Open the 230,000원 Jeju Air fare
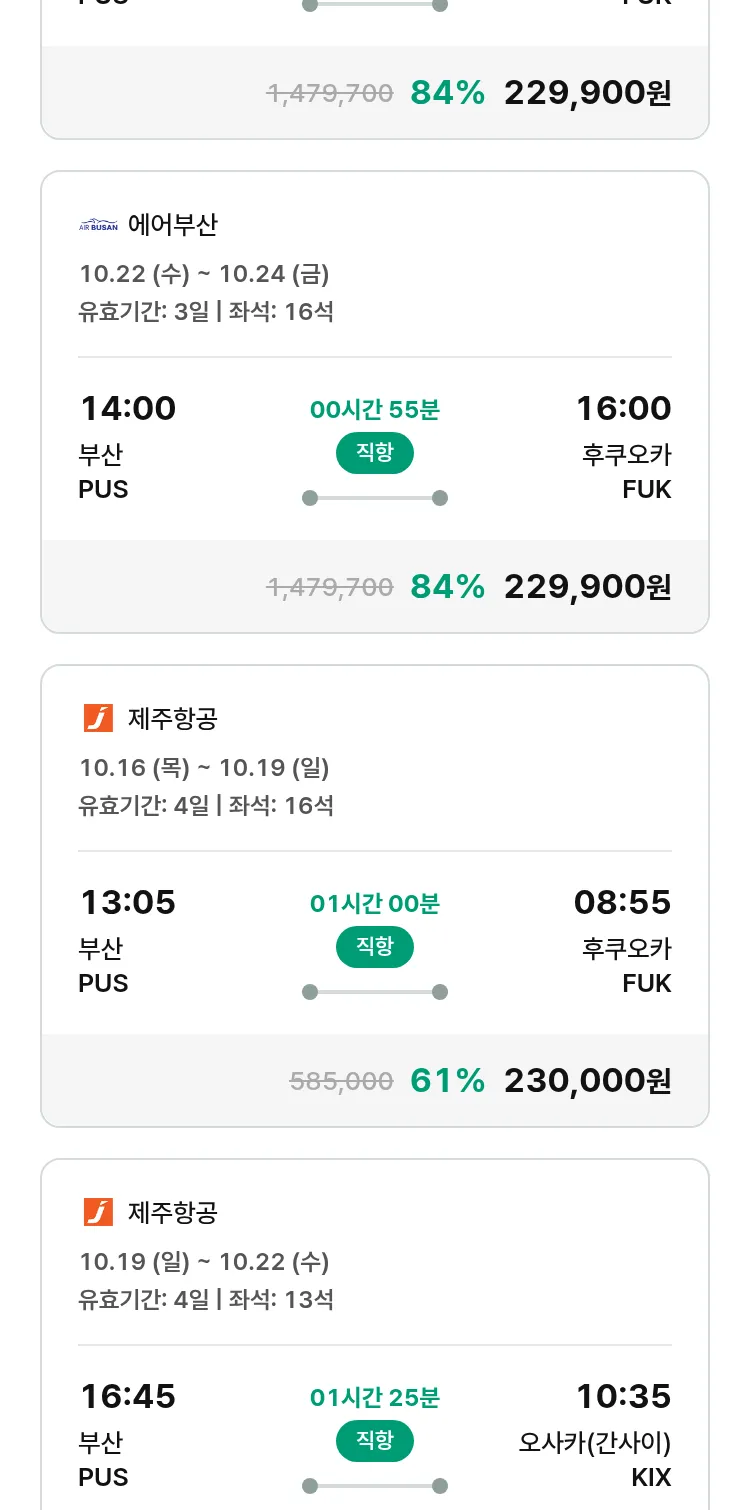This screenshot has height=1510, width=750. [587, 1080]
